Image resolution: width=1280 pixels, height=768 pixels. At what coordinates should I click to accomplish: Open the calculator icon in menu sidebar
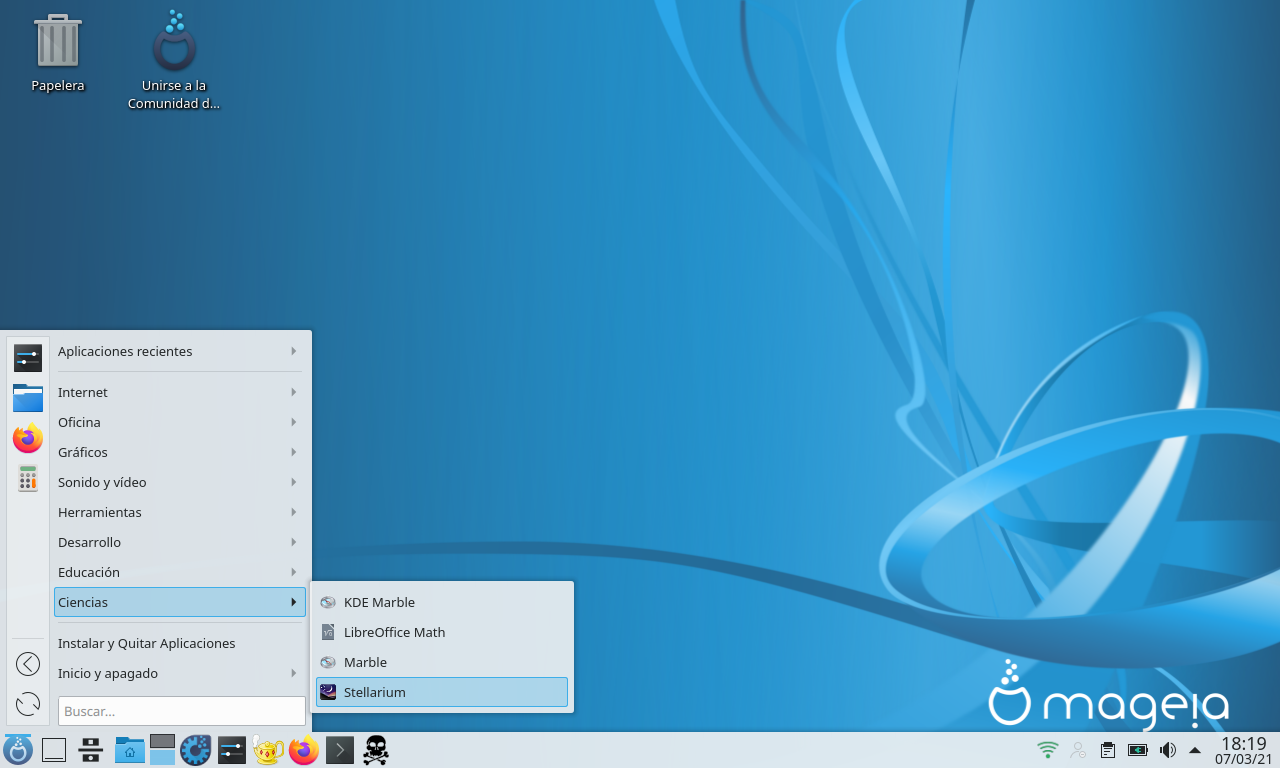click(28, 478)
